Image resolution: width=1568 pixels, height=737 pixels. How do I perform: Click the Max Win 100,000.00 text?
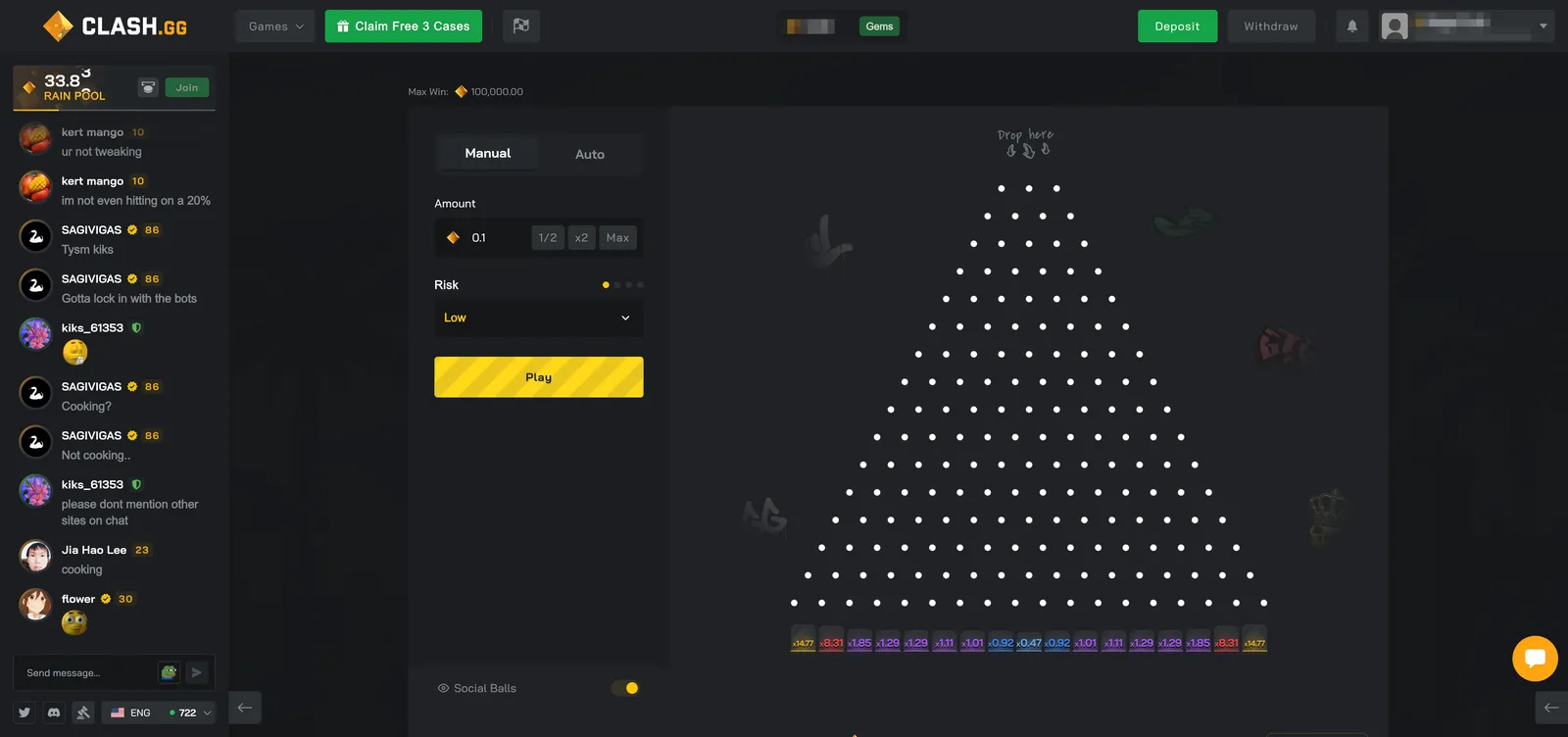[465, 92]
